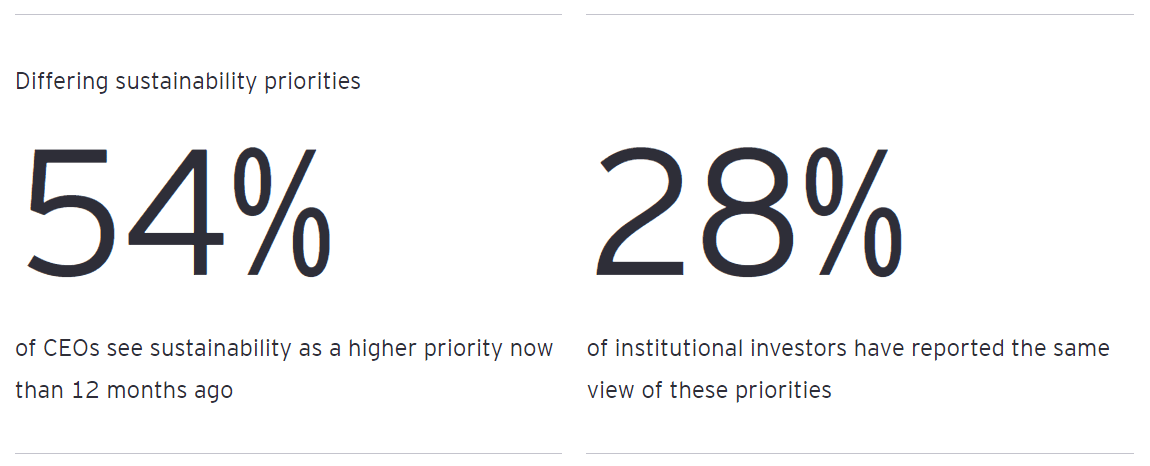Click the percent sign after 28
Viewport: 1150px width, 466px height.
coord(856,212)
